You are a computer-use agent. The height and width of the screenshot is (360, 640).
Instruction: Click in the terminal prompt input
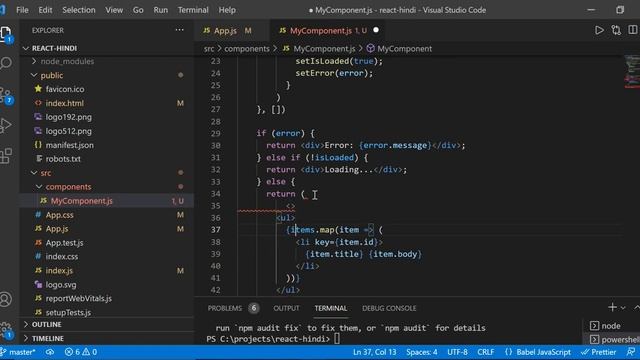point(337,339)
